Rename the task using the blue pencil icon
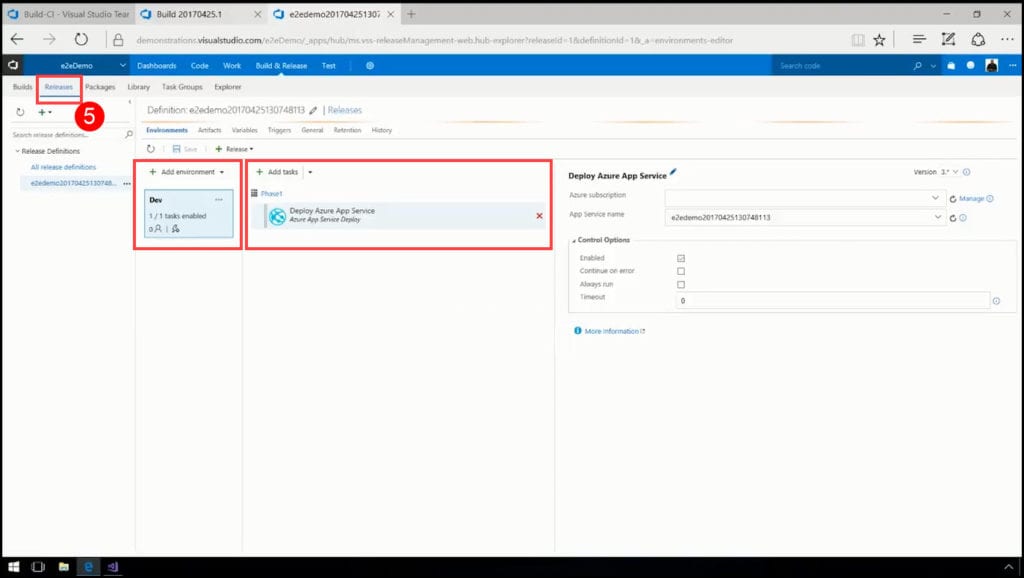Viewport: 1024px width, 578px height. (x=673, y=172)
